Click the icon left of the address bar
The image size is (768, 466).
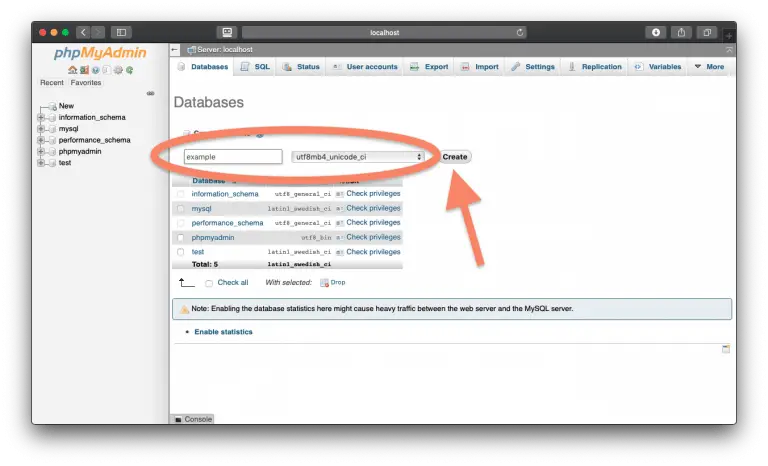tap(227, 32)
